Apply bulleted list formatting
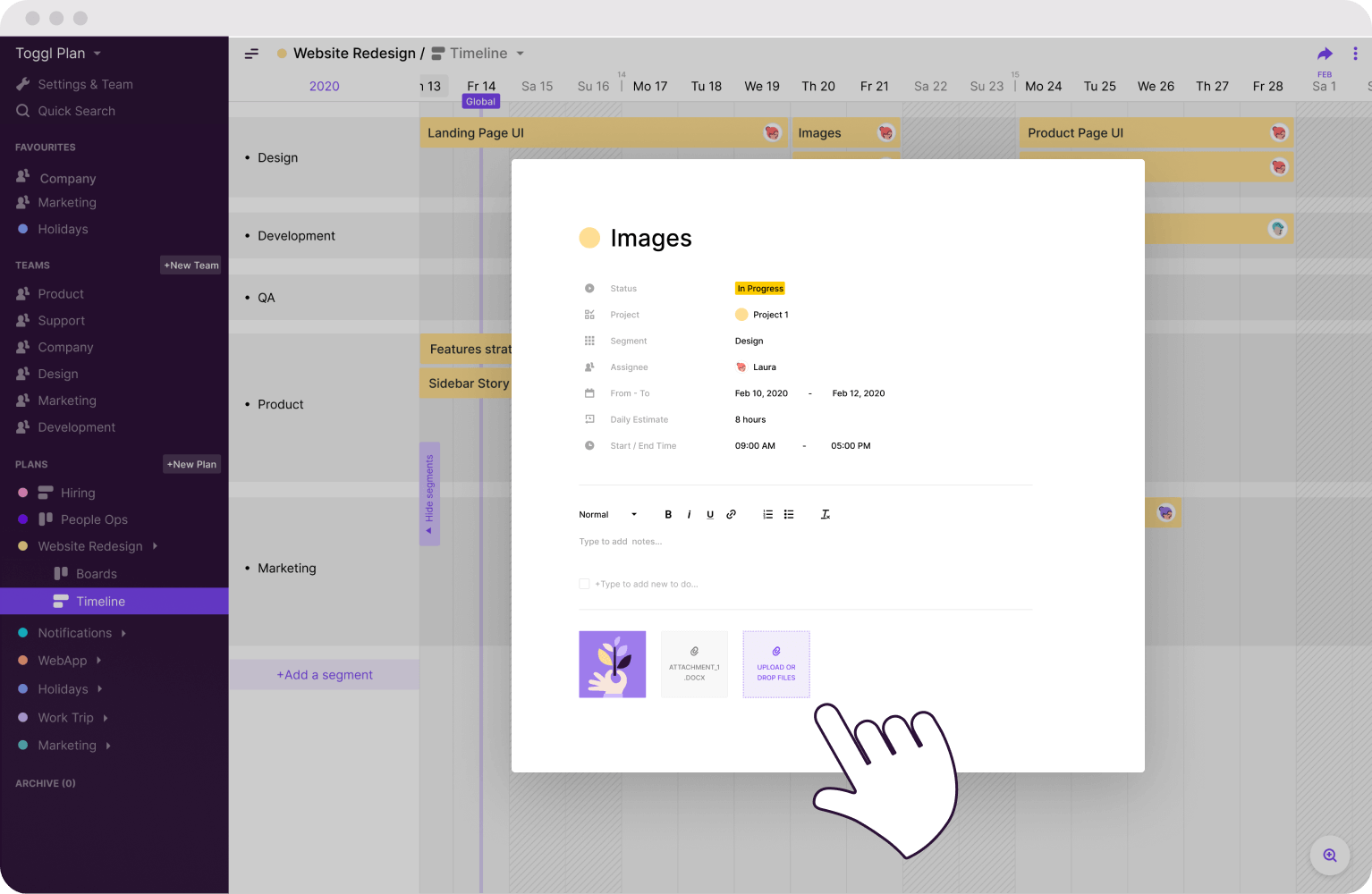The width and height of the screenshot is (1372, 894). coord(789,515)
